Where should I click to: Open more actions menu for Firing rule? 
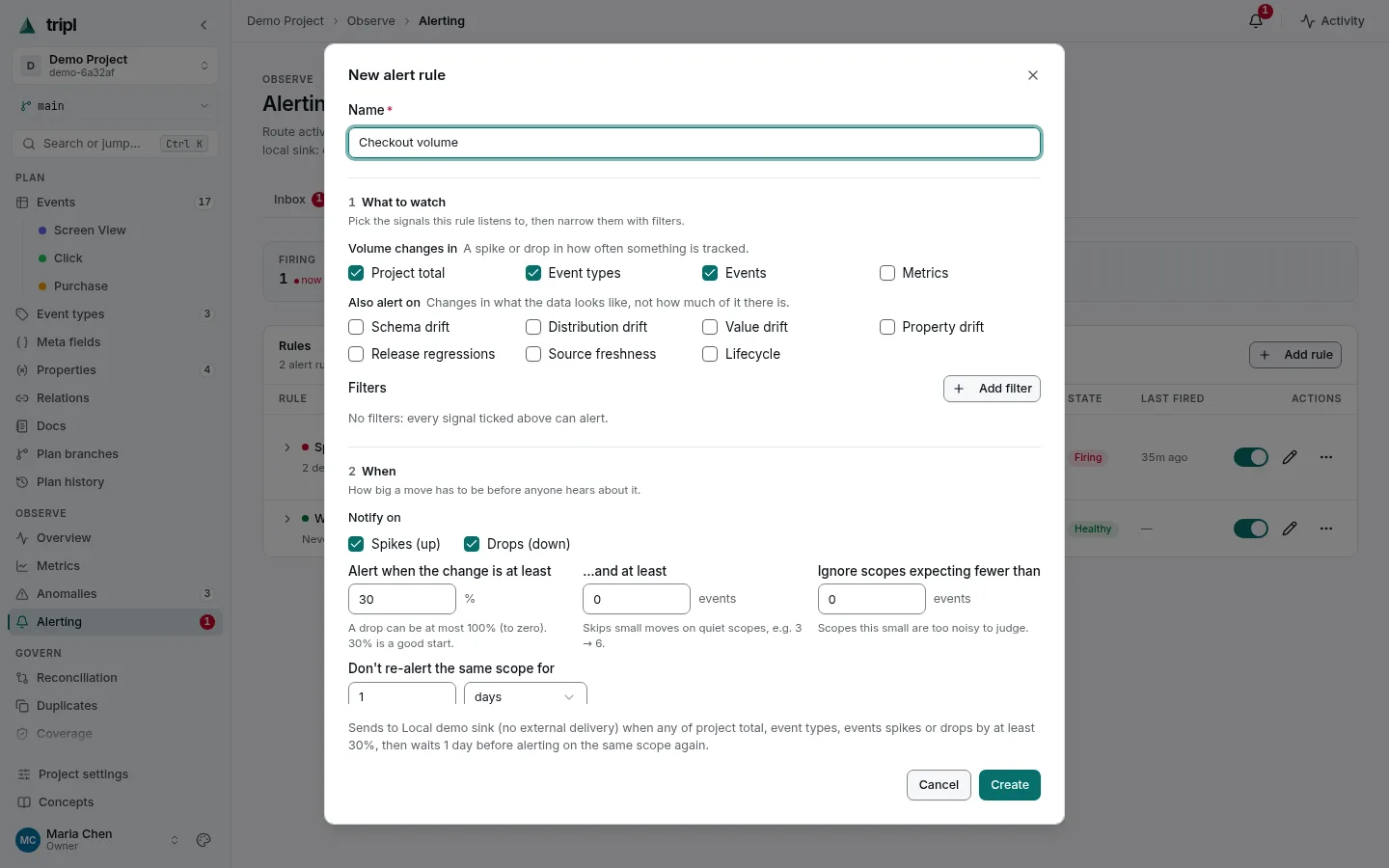tap(1326, 457)
